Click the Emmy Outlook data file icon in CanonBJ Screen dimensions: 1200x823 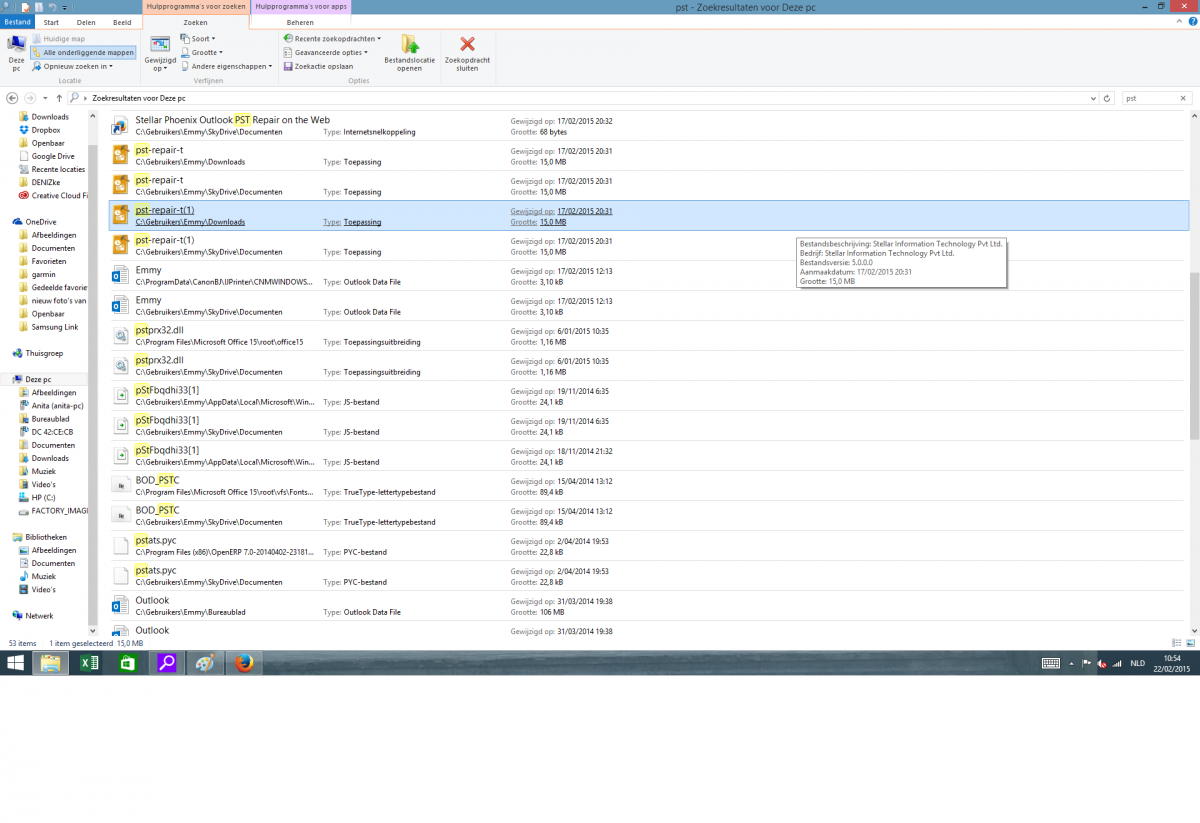click(120, 276)
